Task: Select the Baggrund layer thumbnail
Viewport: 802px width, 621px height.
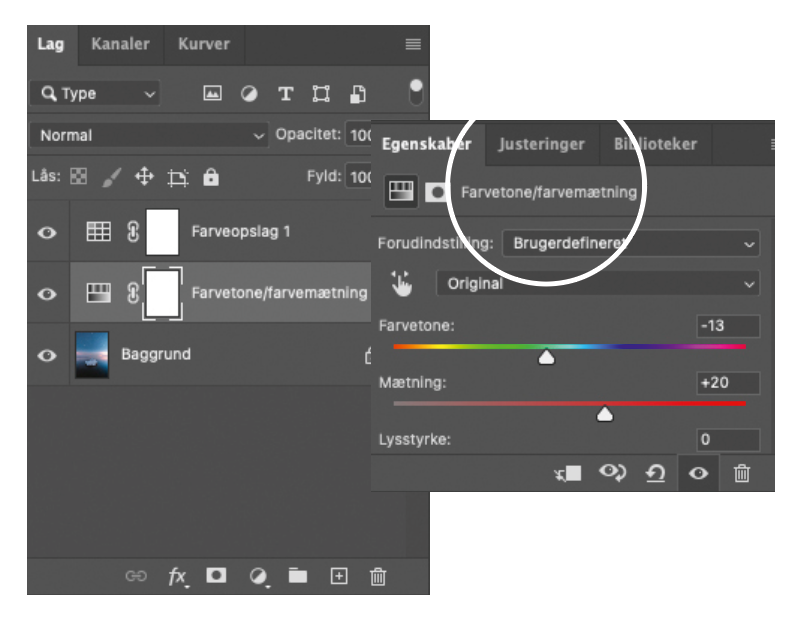Action: 92,354
